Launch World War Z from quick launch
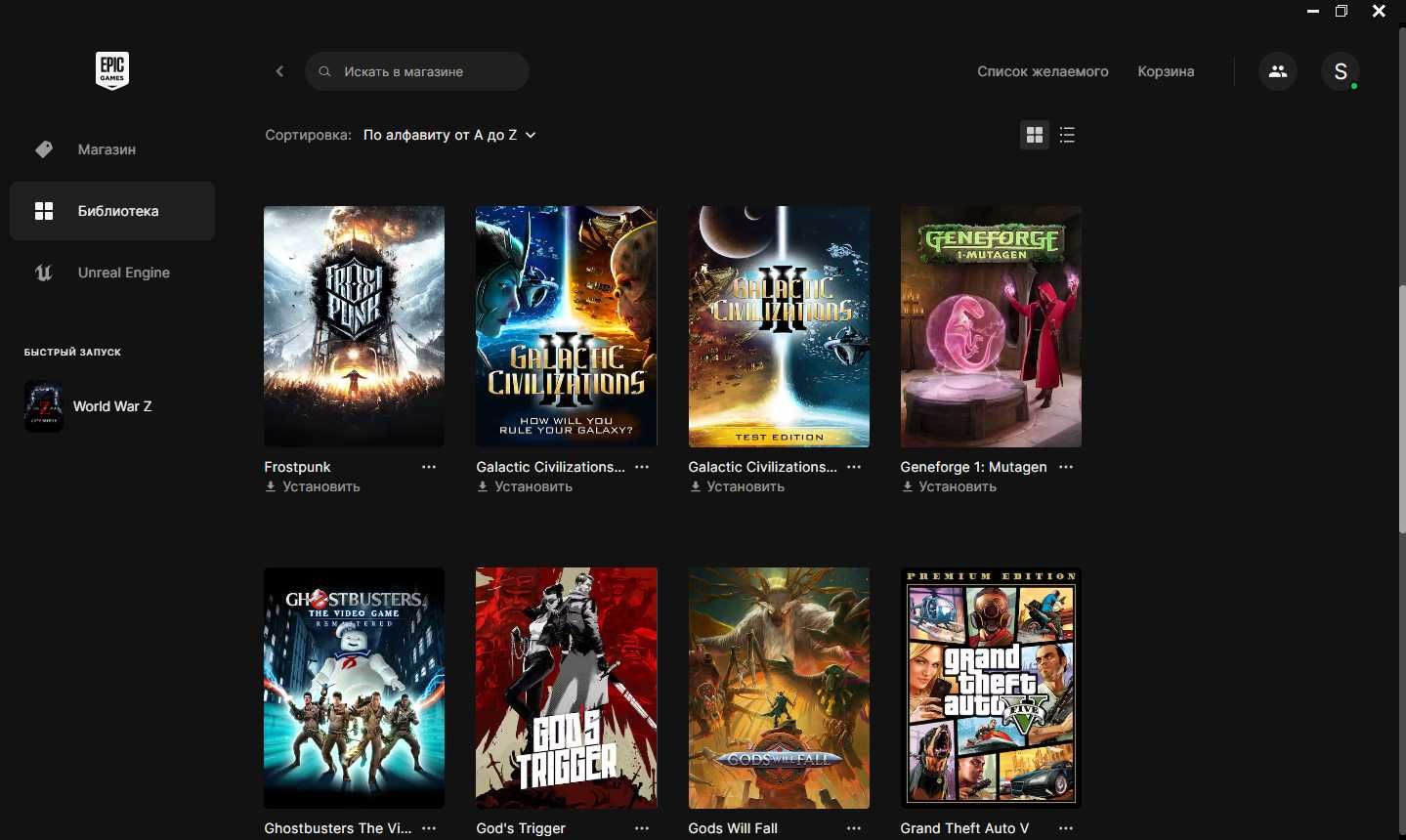Screen dimensions: 1406x840 click(x=112, y=406)
